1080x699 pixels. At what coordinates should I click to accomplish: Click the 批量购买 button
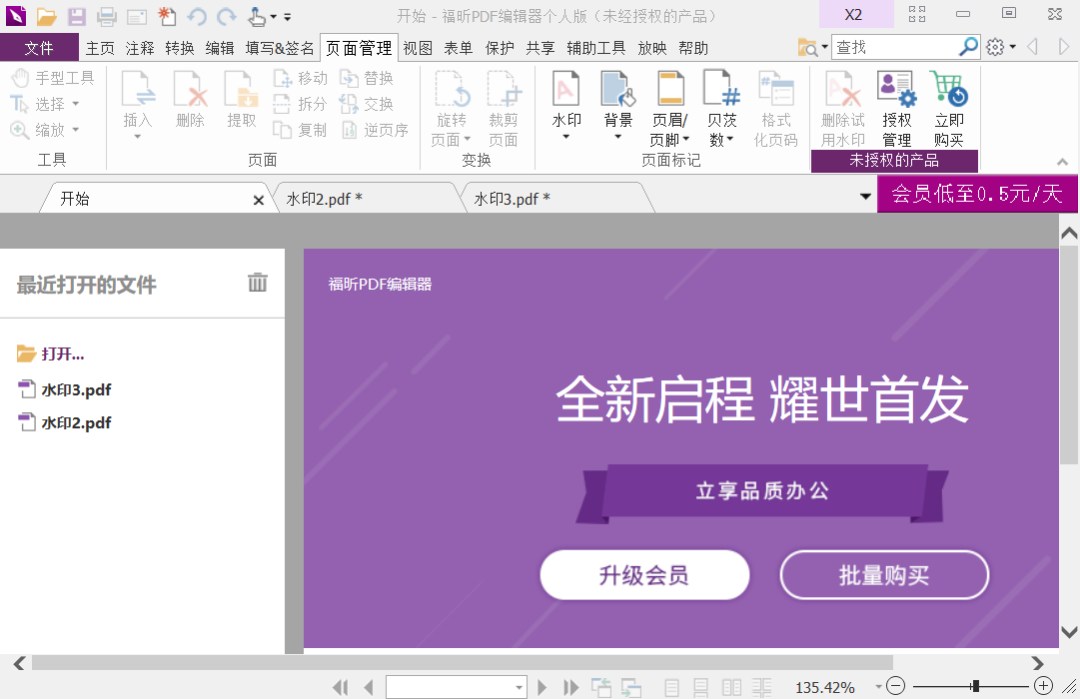pyautogui.click(x=884, y=574)
